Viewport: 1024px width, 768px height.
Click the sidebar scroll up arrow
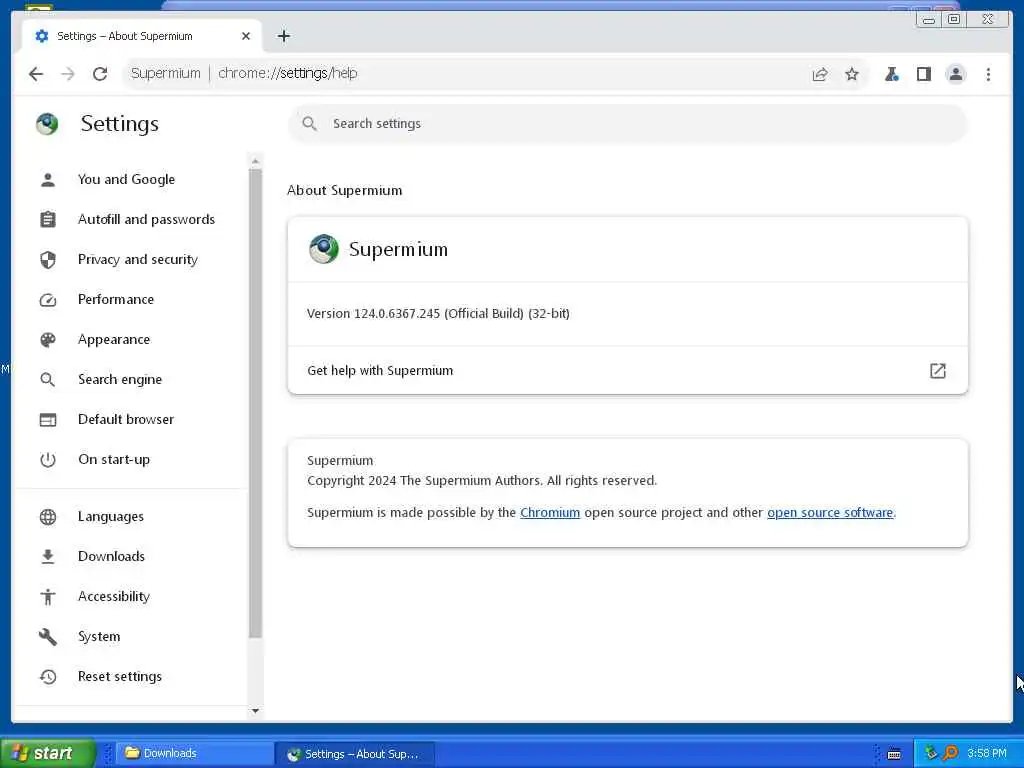tap(255, 161)
